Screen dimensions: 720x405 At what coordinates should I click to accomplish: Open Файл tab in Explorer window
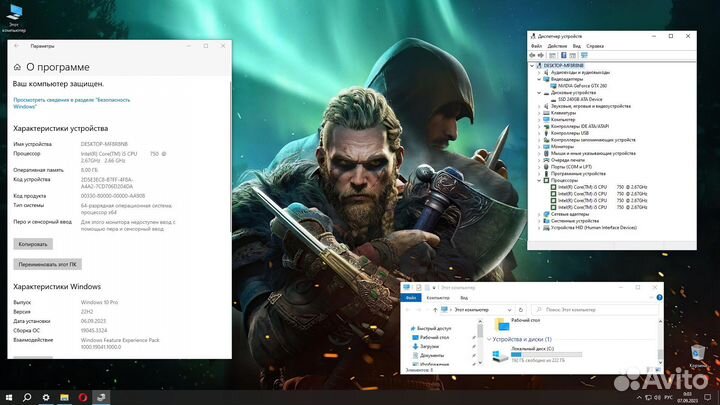click(x=411, y=298)
